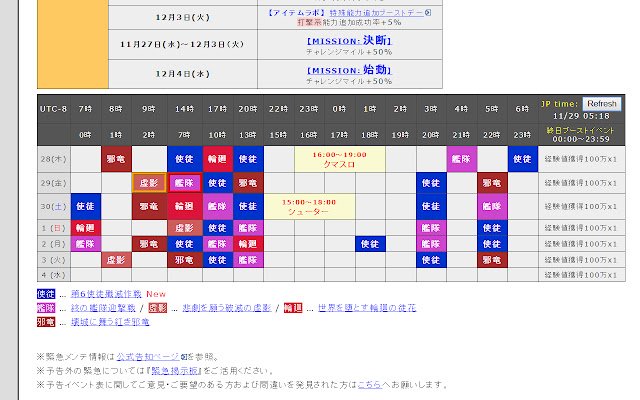Click the 16:00~19:00 クマスロ event cell
Screen dimensions: 640x400
pyautogui.click(x=340, y=159)
